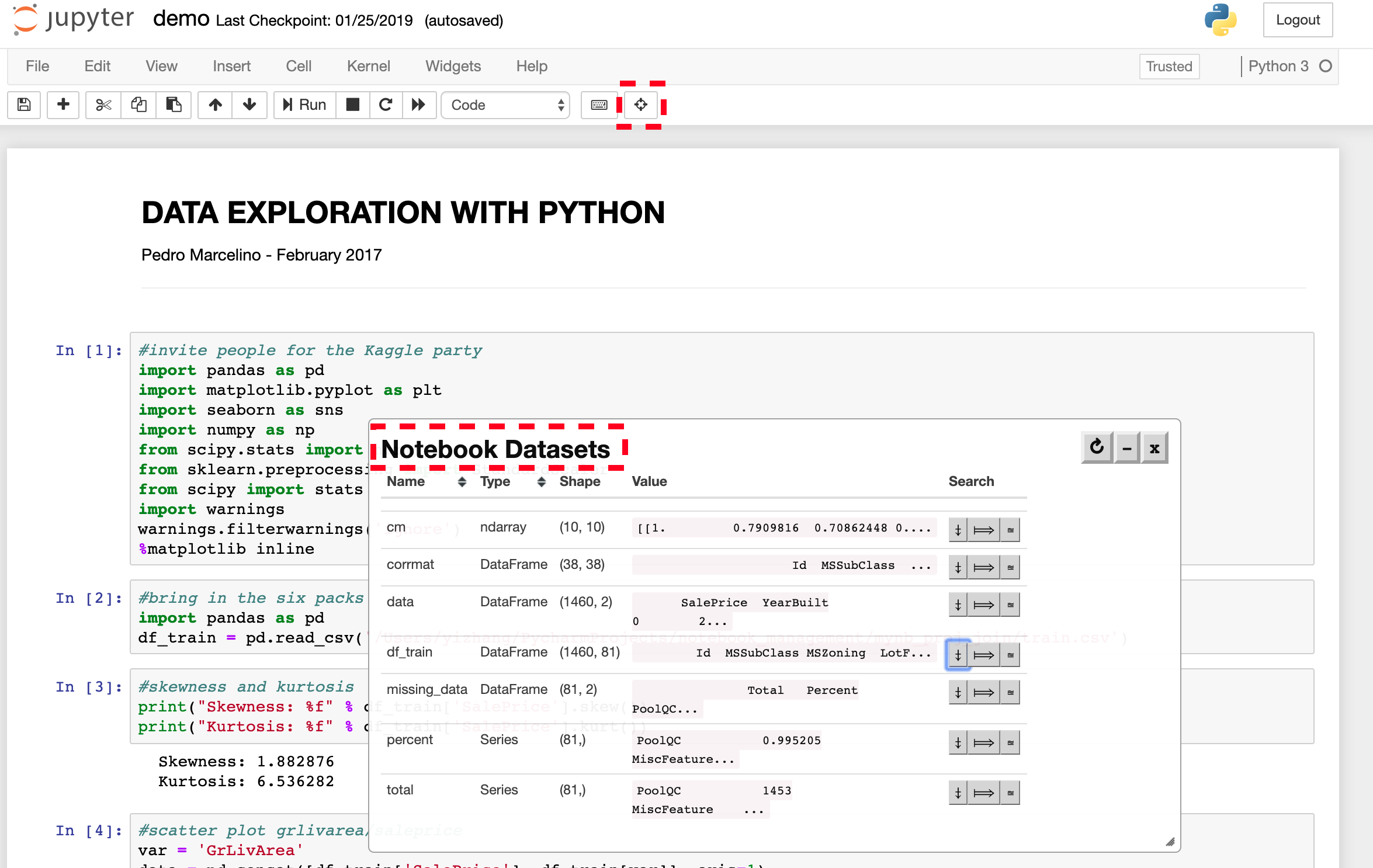Open the File menu

click(37, 66)
